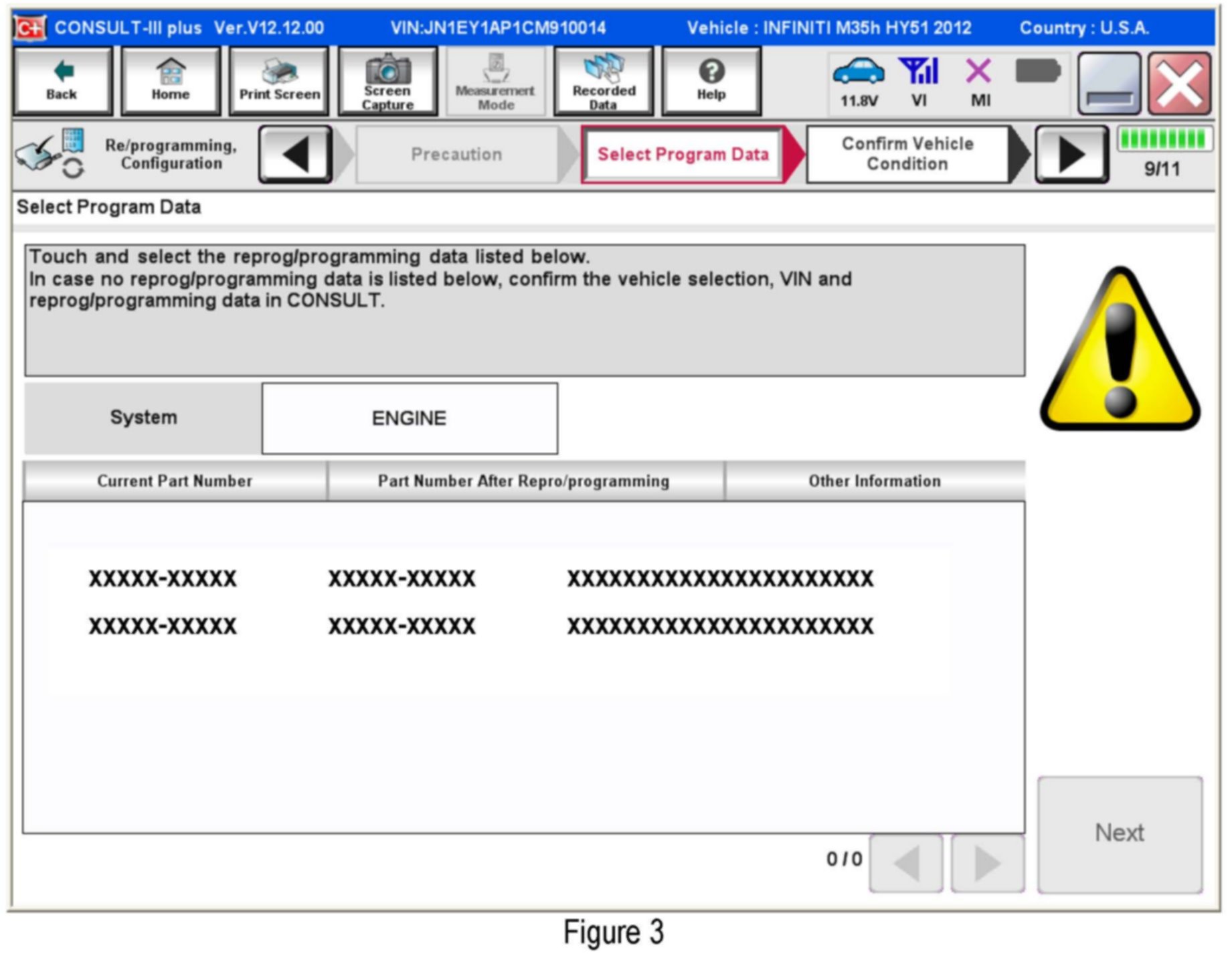Click the green progress bar indicator
This screenshot has width=1232, height=962.
(1163, 139)
